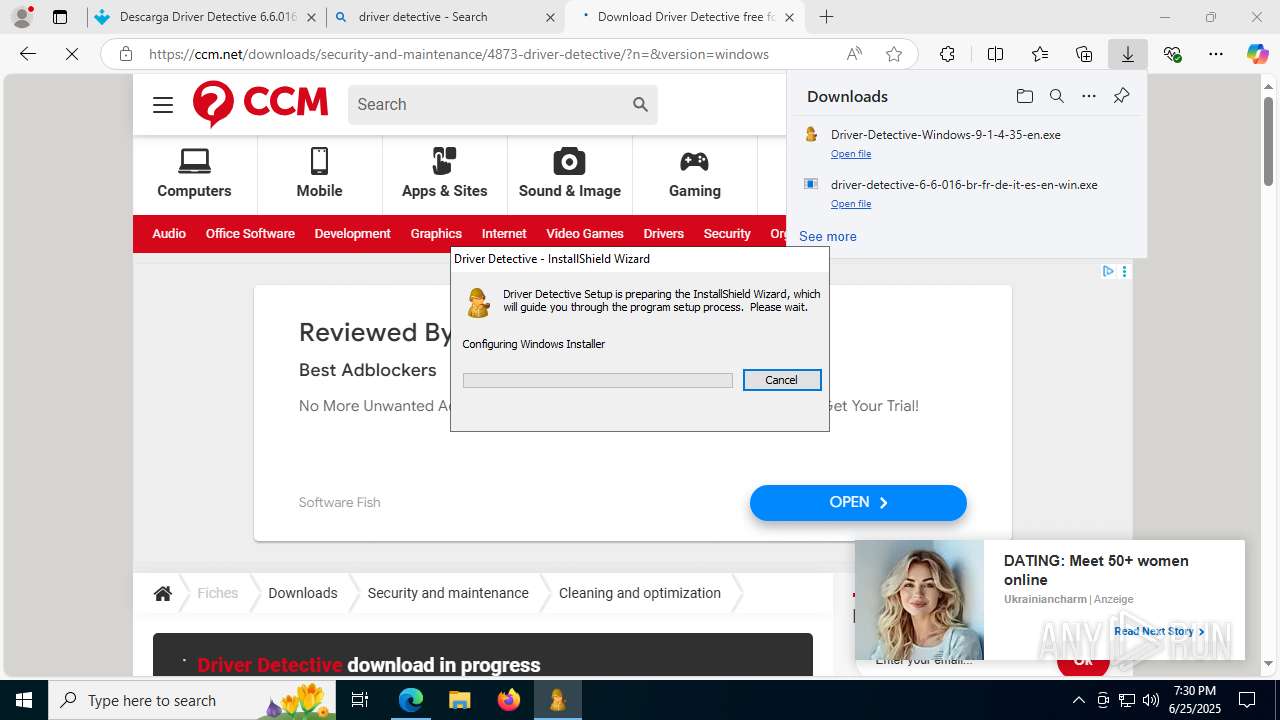Open Security and maintenance breadcrumb
This screenshot has height=720, width=1280.
click(x=448, y=593)
